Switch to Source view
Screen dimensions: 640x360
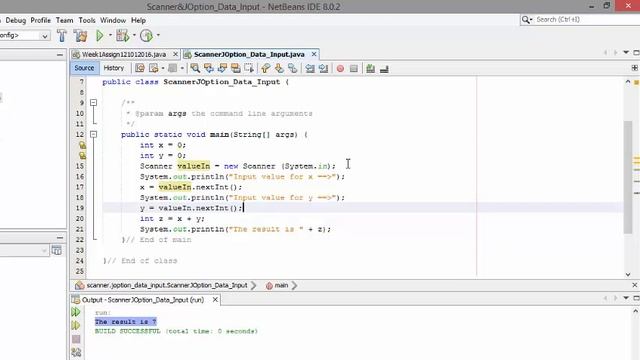[84, 68]
